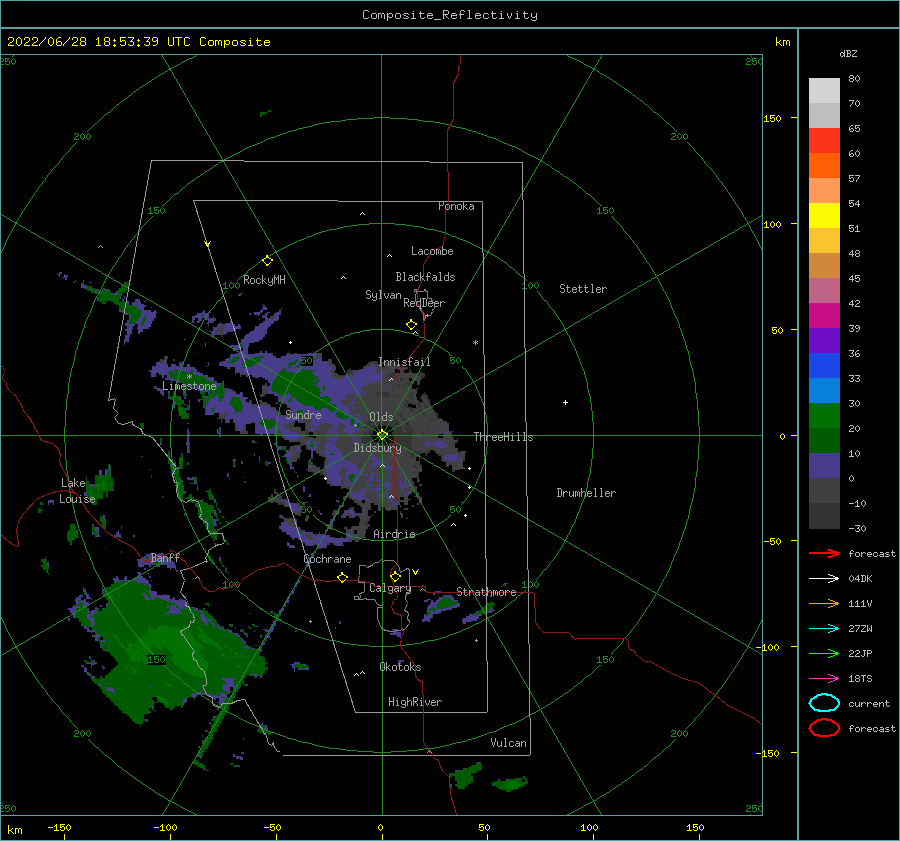Click the yellow diamond marker below RedDeer
This screenshot has width=900, height=841.
[x=412, y=325]
